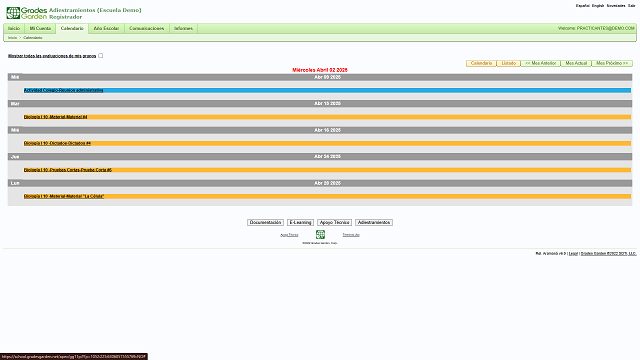Image resolution: width=640 pixels, height=360 pixels.
Task: Open the Comunicaciones tab
Action: [x=147, y=29]
